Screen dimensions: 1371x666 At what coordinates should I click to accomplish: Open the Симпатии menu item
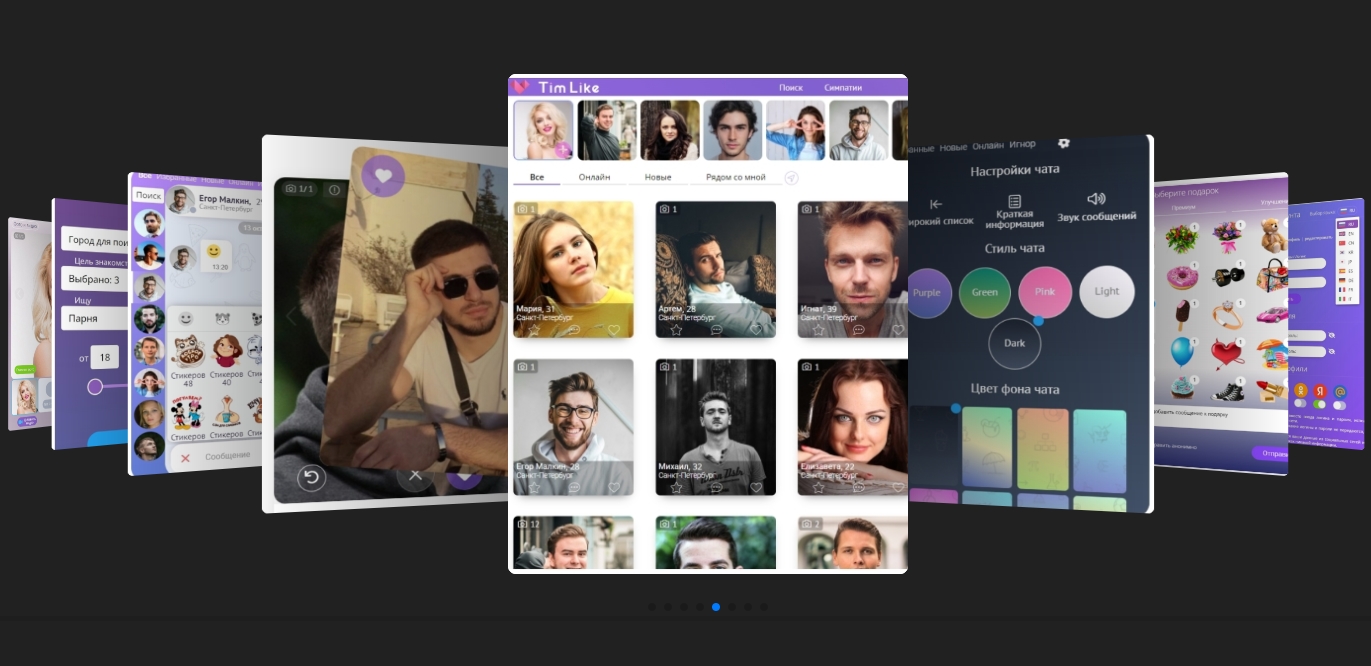842,88
